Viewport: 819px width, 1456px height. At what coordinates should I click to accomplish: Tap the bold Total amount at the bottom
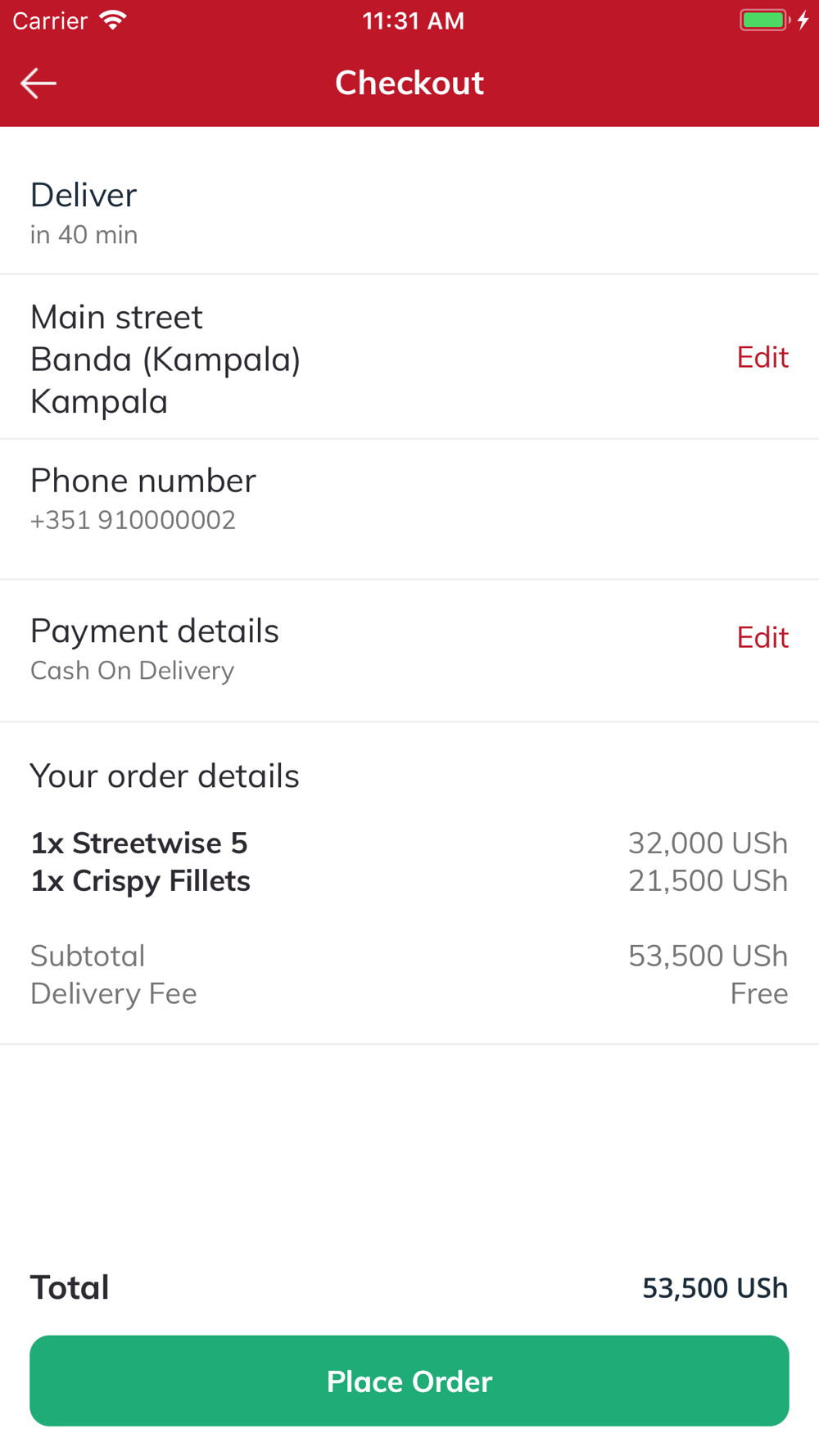point(714,1287)
